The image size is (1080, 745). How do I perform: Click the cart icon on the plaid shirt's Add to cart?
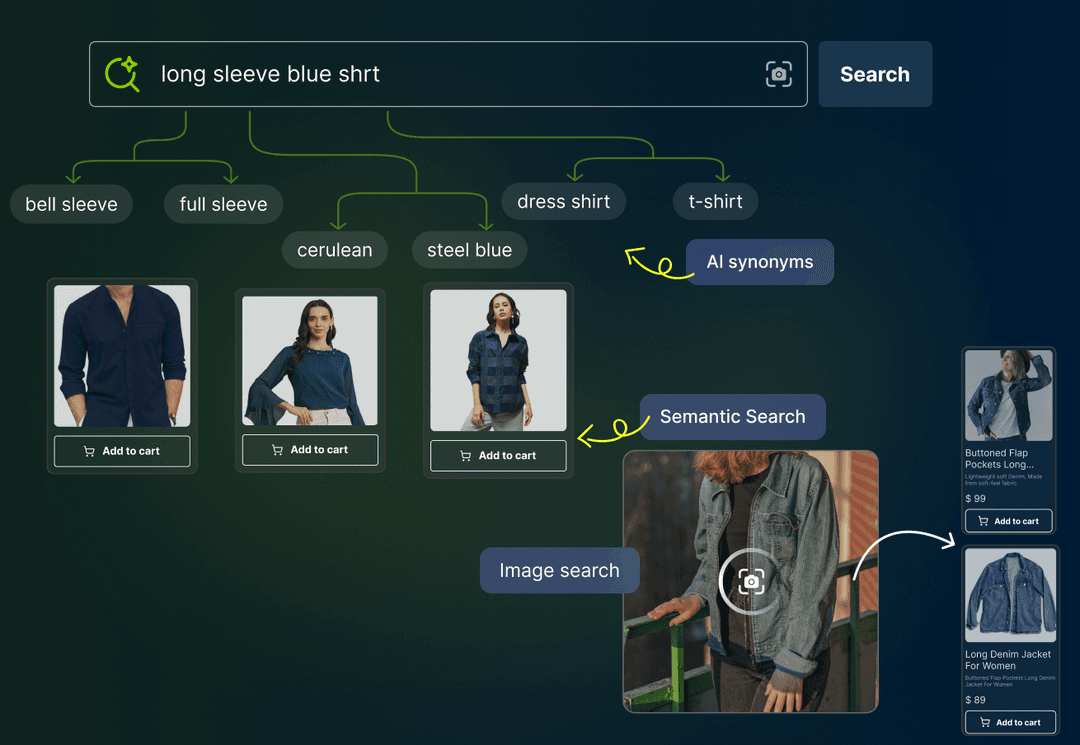(x=466, y=456)
